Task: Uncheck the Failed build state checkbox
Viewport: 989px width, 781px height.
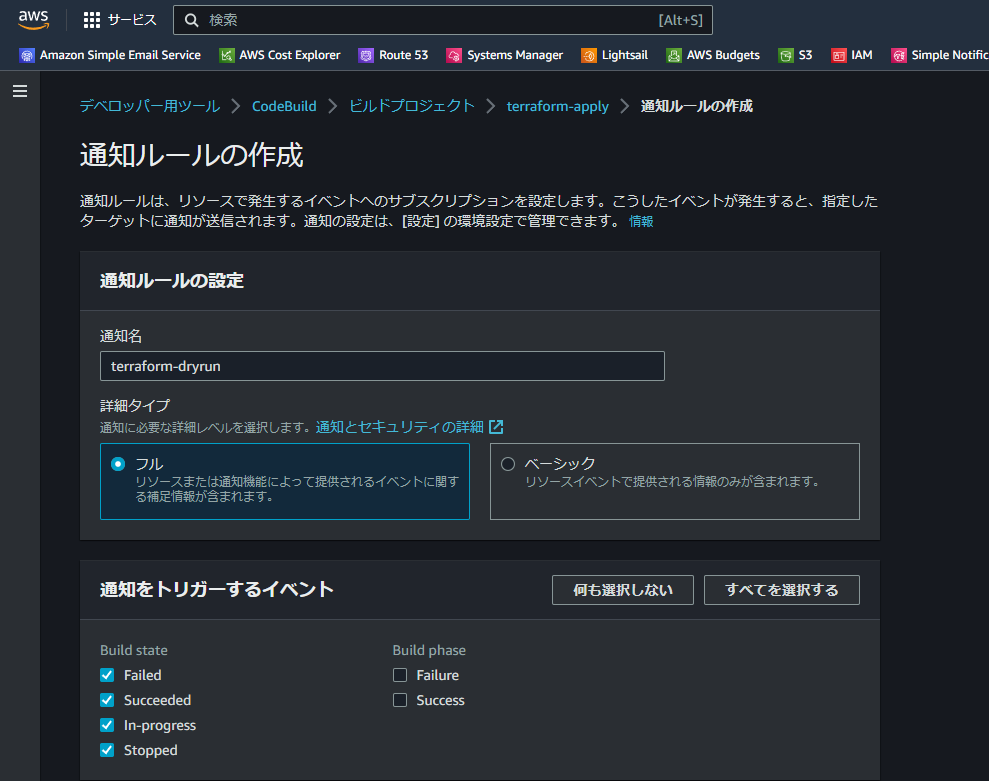Action: point(107,675)
